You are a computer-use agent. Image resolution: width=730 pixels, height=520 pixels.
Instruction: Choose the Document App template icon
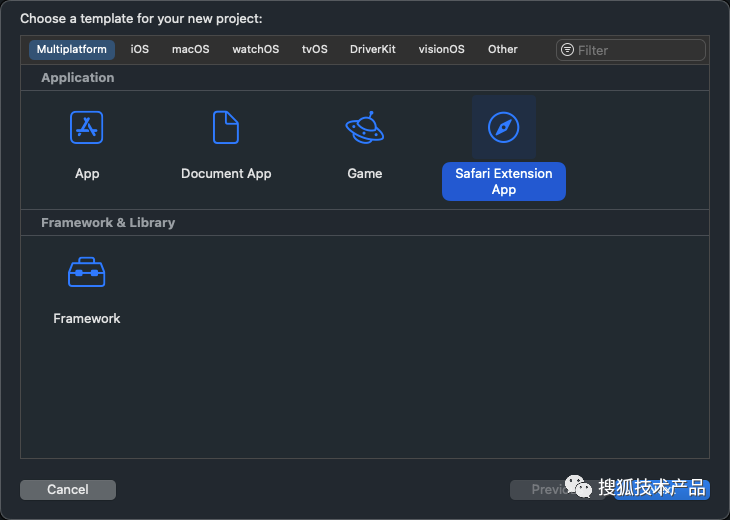pos(226,127)
